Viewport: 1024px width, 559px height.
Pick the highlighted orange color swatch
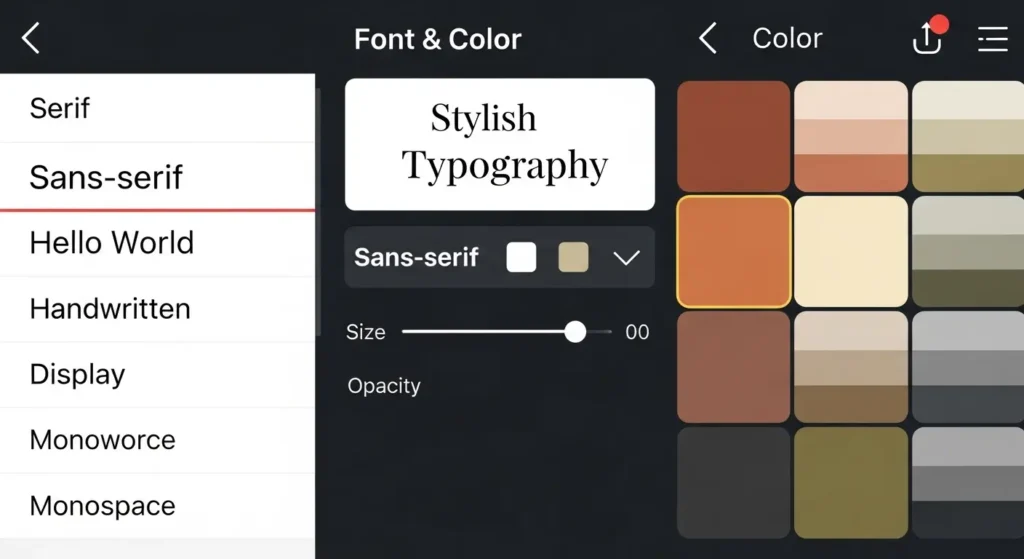(734, 251)
